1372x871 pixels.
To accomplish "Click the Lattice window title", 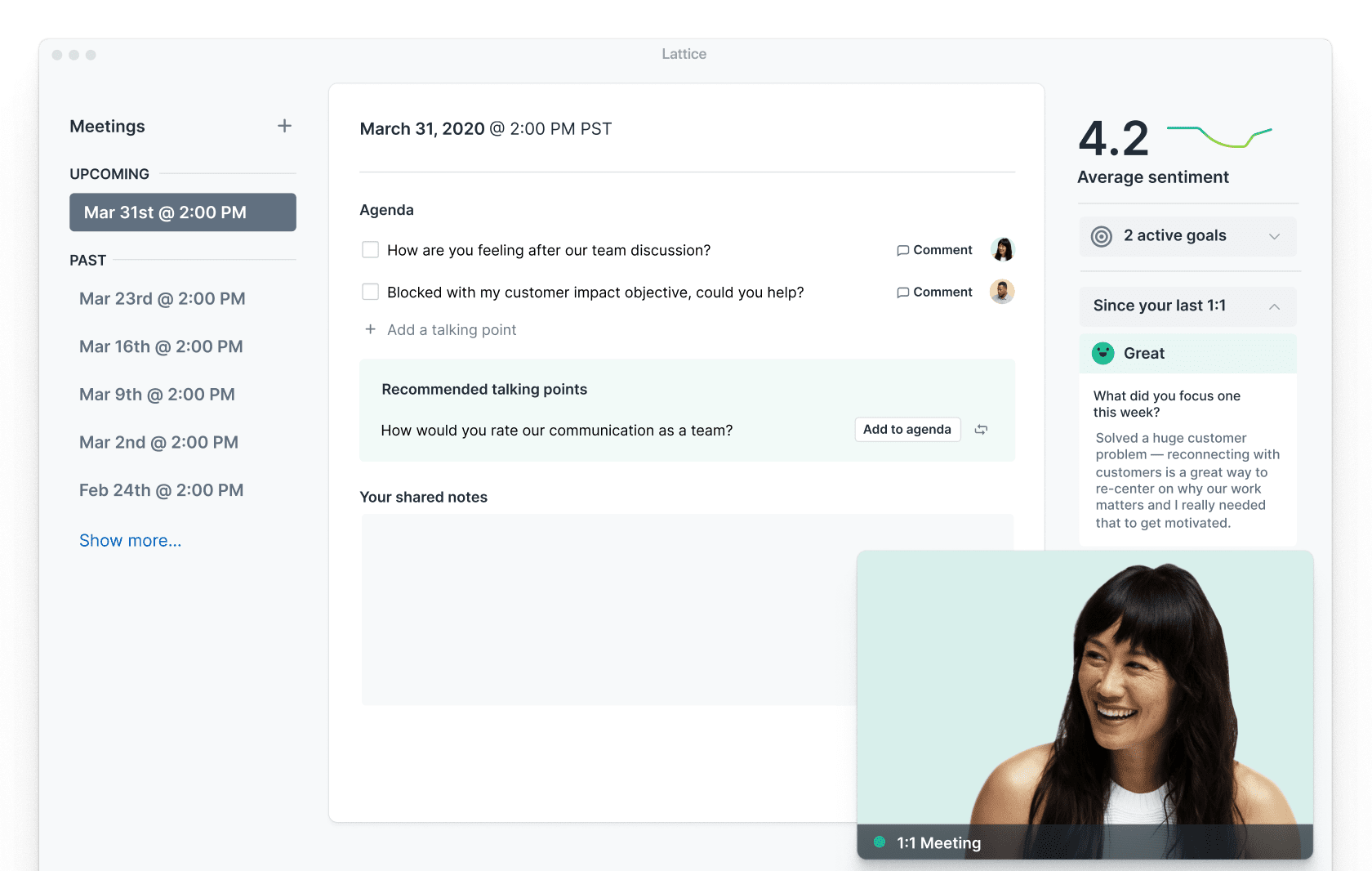I will click(684, 54).
